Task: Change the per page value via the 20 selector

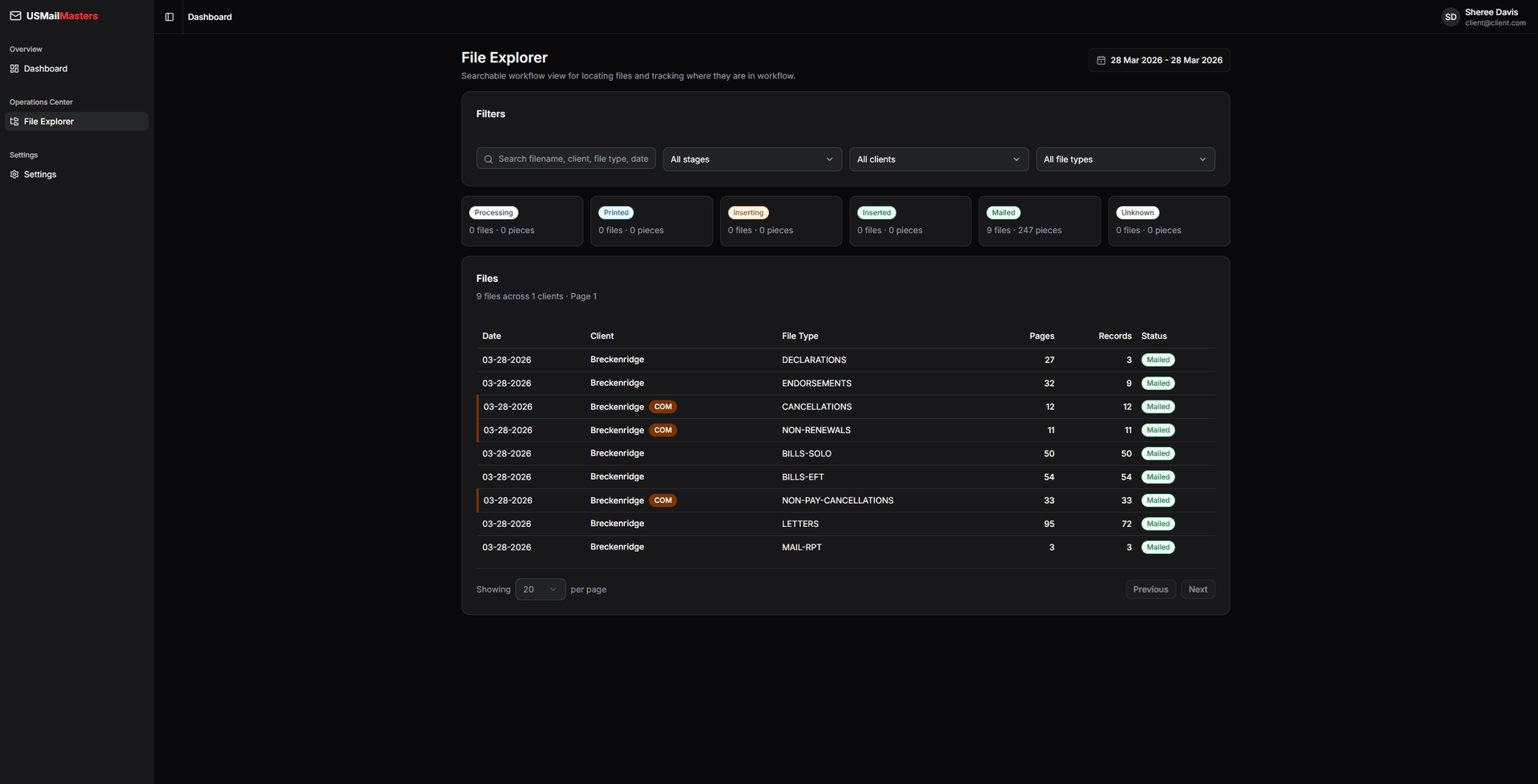Action: (x=540, y=589)
